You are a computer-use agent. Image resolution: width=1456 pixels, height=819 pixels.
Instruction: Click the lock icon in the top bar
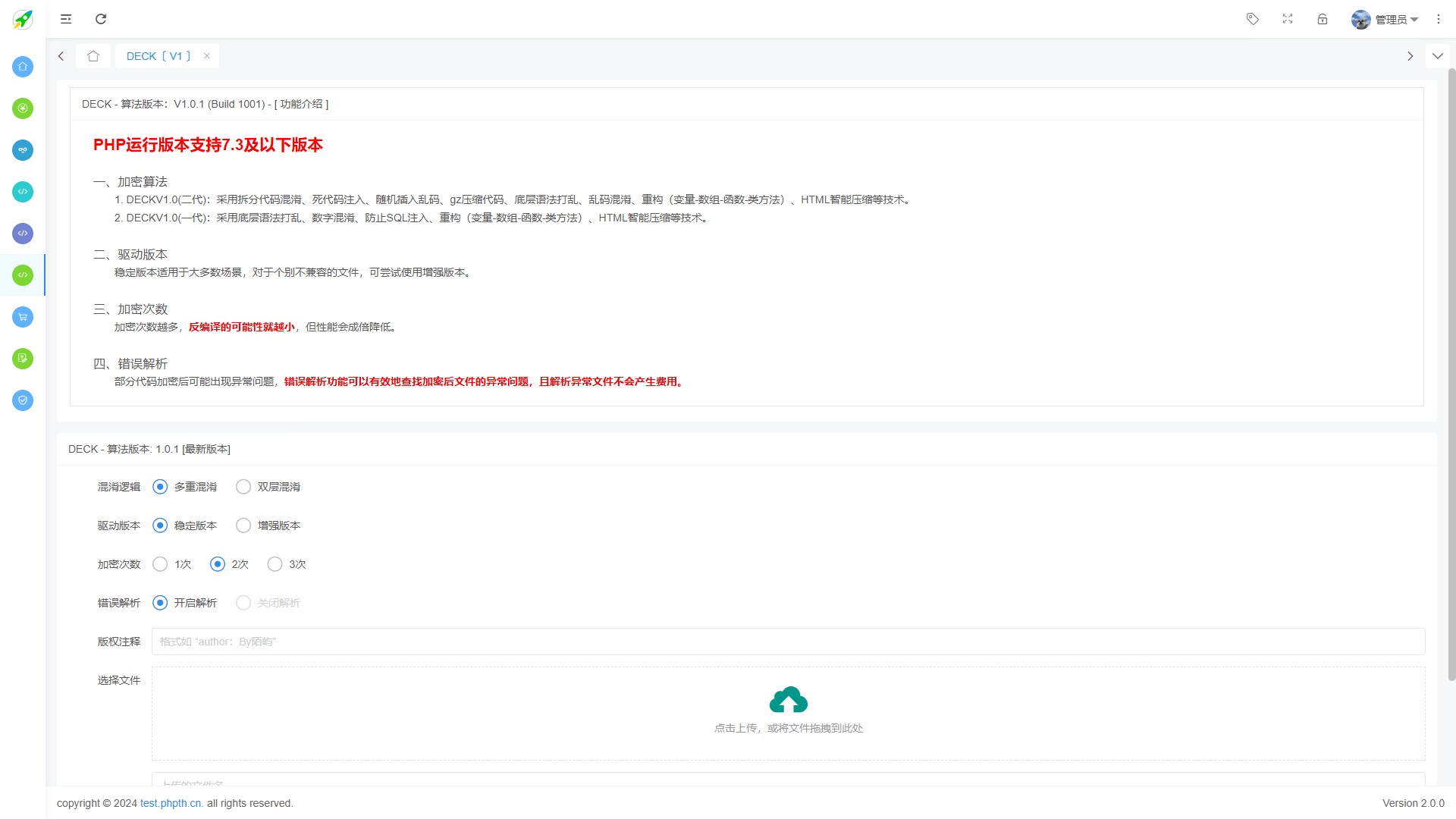(1323, 19)
